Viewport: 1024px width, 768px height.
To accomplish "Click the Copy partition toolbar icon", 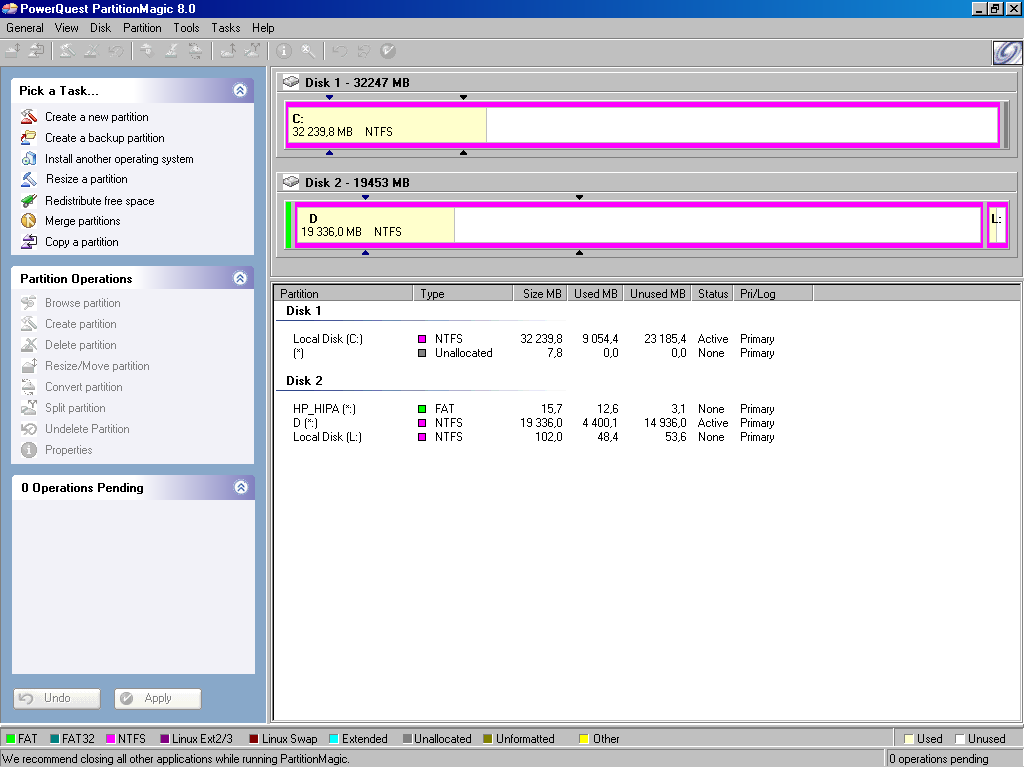I will (37, 51).
